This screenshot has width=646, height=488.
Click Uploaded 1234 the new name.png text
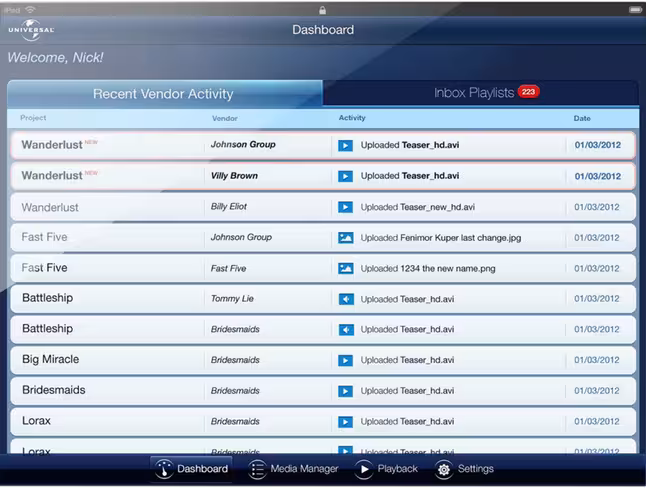(428, 269)
